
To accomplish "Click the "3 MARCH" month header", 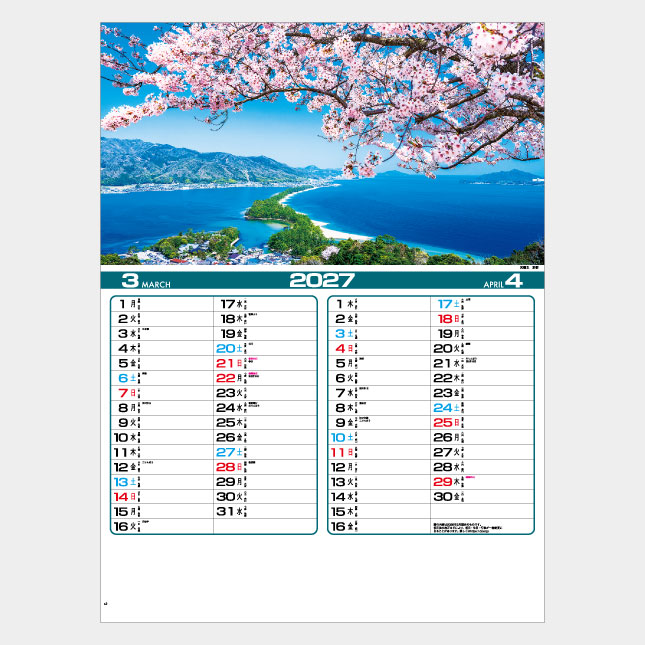I will (145, 280).
